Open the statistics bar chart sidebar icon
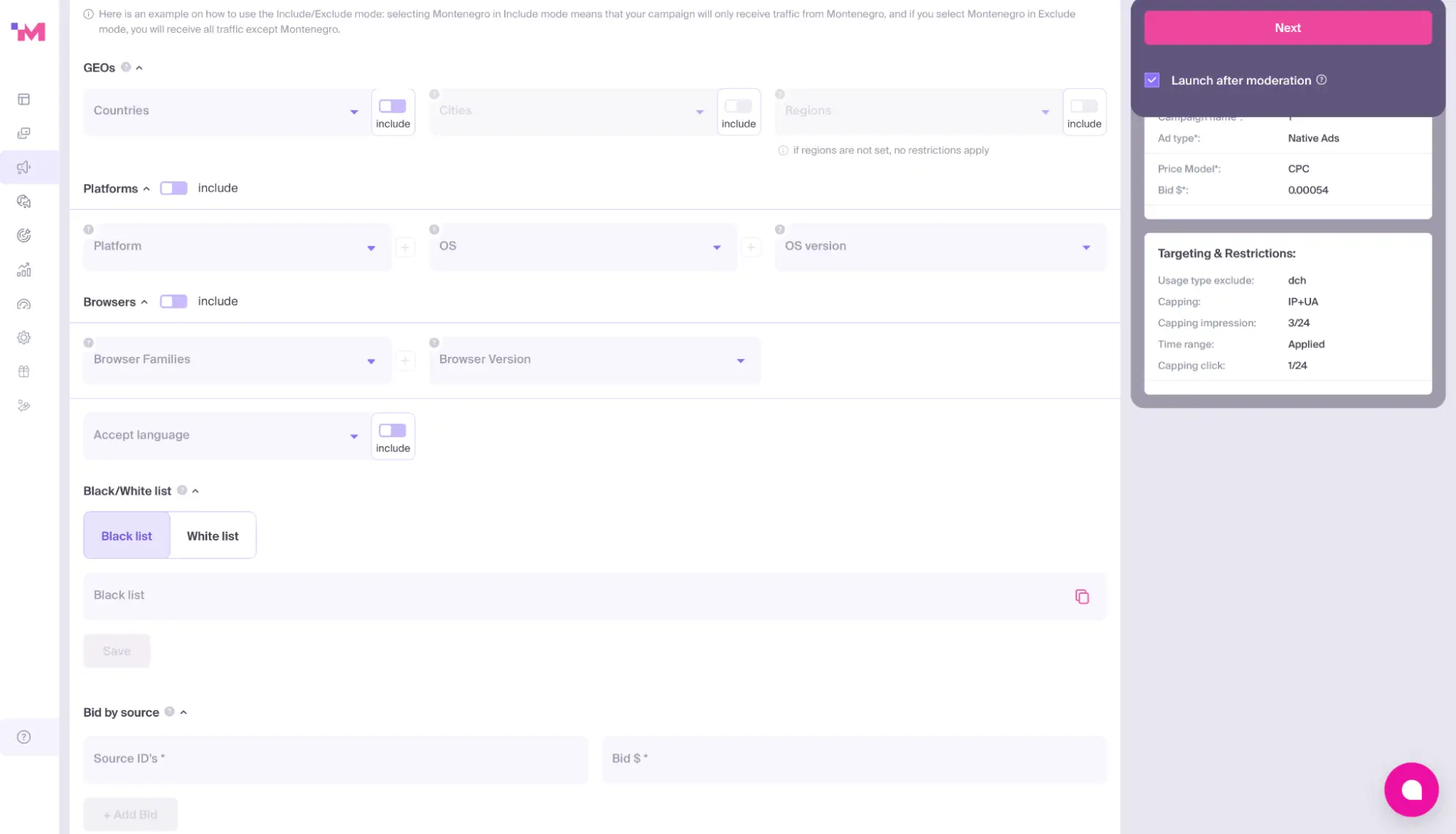This screenshot has height=834, width=1456. [24, 270]
